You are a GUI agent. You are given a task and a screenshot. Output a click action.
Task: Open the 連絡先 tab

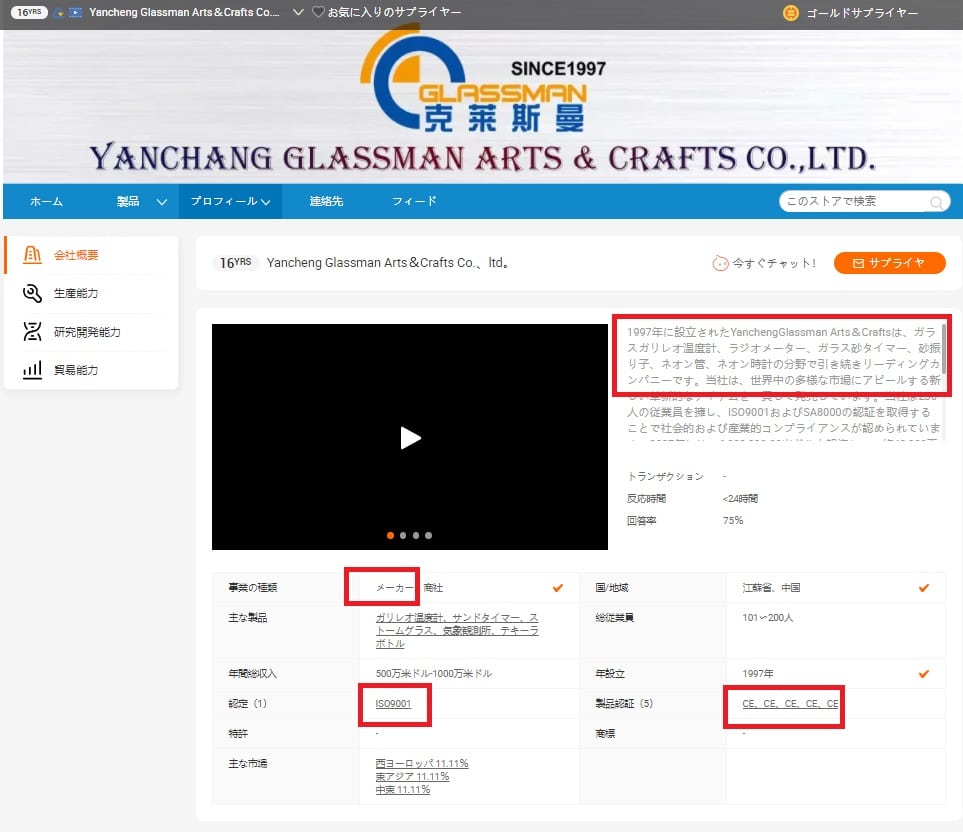pos(326,201)
